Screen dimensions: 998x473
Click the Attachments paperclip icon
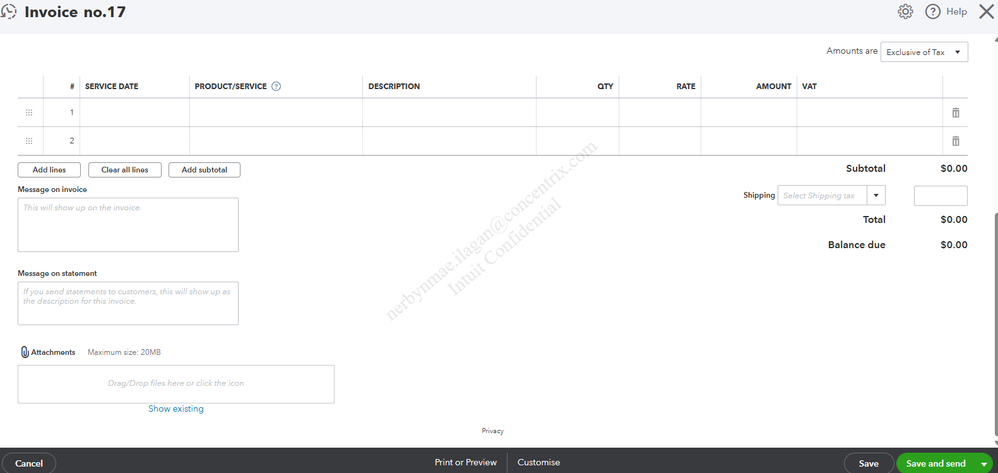tap(25, 352)
